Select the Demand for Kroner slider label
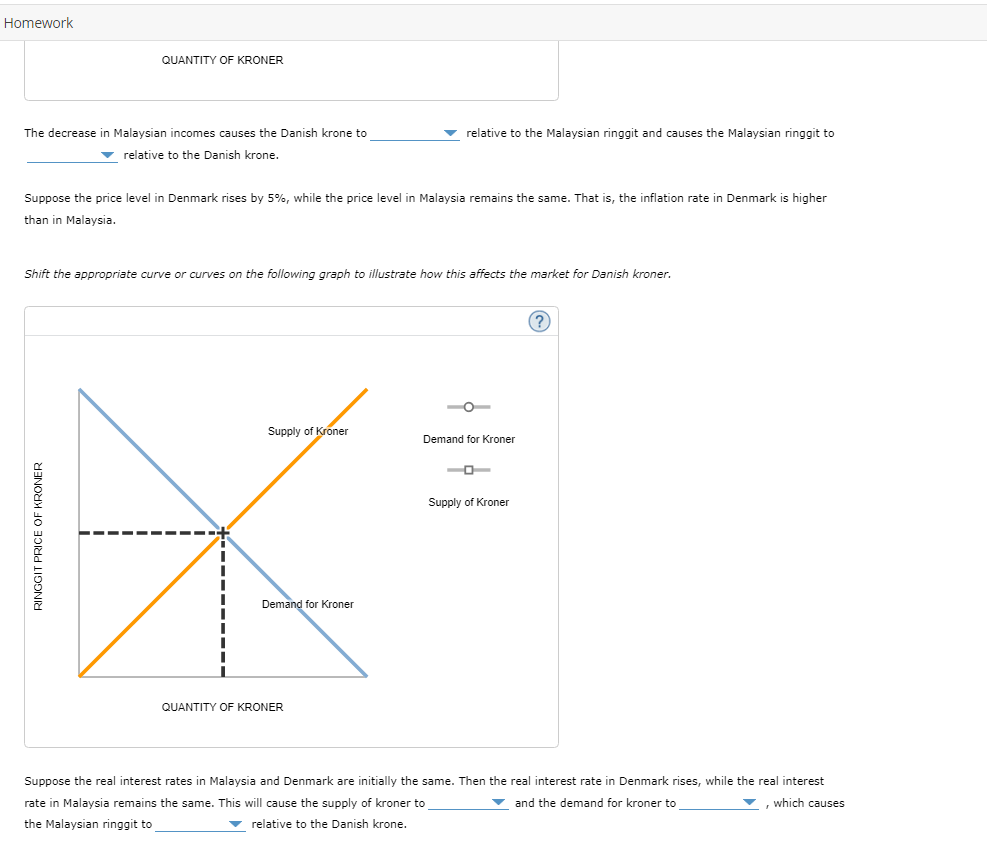 pos(468,439)
